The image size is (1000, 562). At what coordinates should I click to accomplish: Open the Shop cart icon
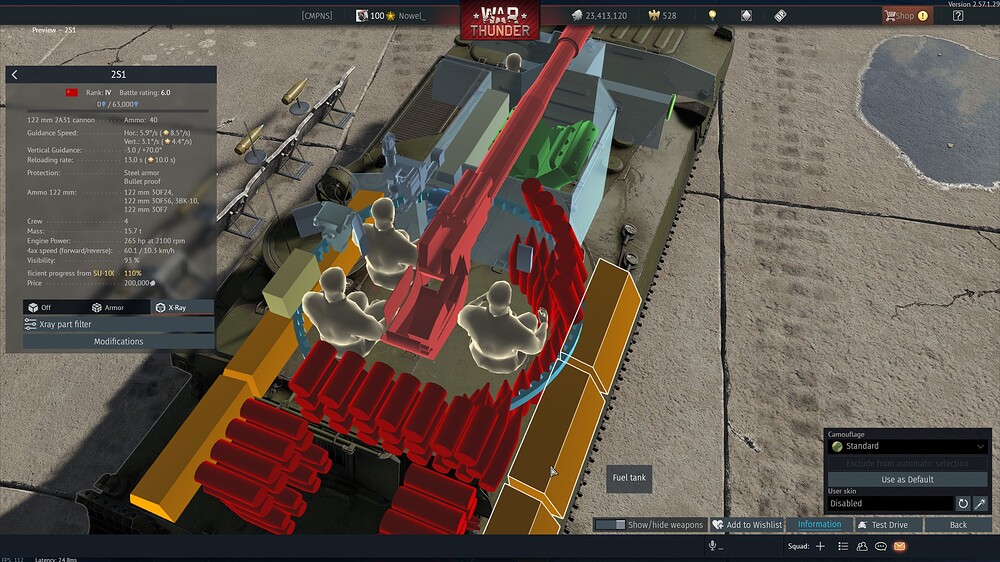[890, 15]
